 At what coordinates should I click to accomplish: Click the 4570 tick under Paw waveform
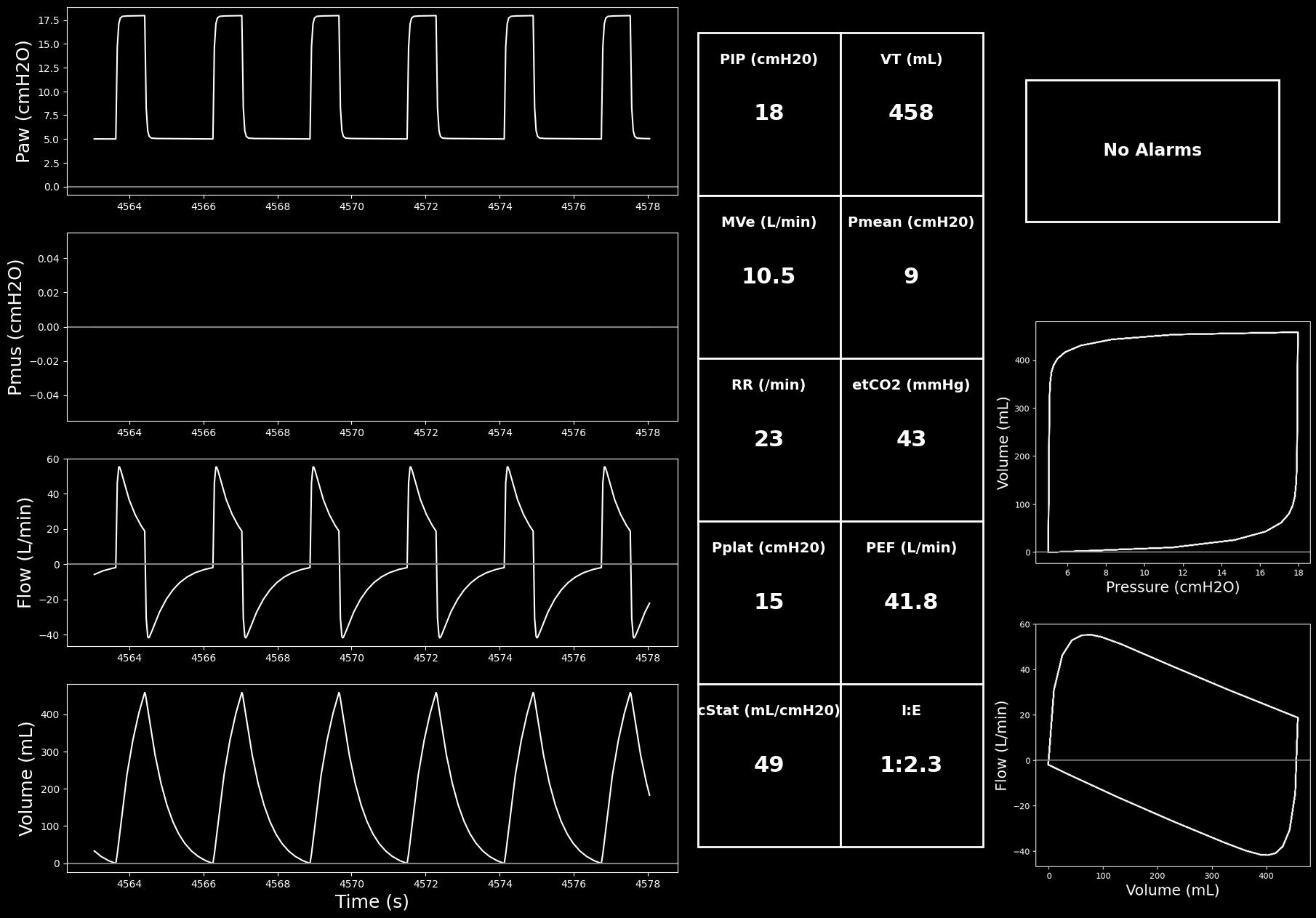352,207
